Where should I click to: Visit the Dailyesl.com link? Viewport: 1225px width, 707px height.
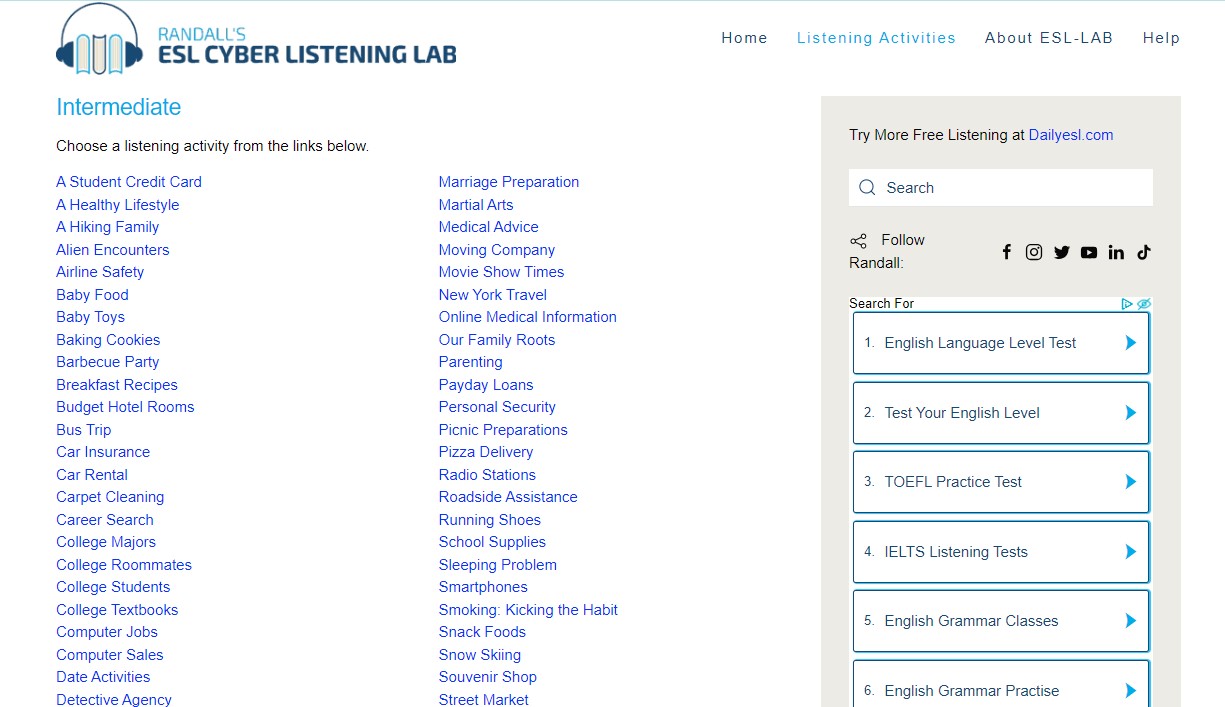[1071, 134]
